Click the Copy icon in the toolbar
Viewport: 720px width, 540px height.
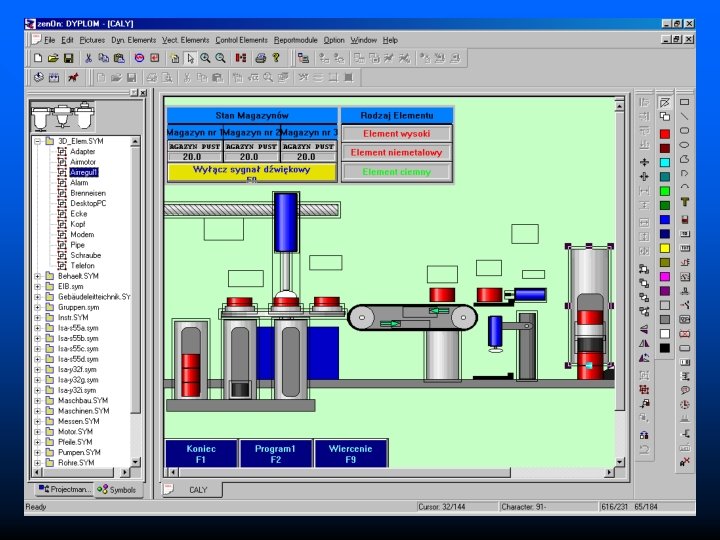(x=104, y=58)
